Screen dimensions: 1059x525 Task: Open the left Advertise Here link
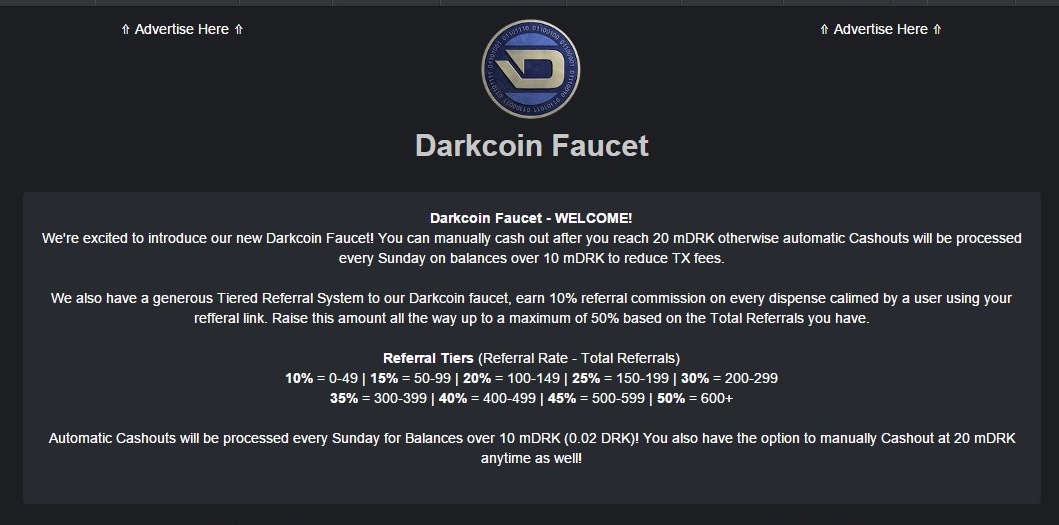click(x=182, y=29)
